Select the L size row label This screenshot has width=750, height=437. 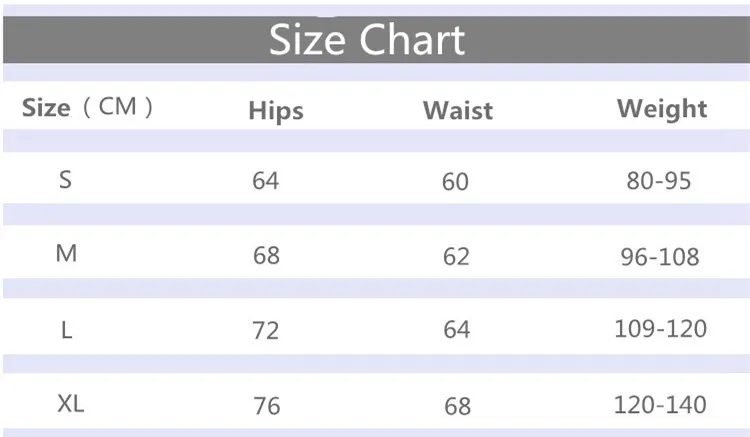(x=66, y=330)
